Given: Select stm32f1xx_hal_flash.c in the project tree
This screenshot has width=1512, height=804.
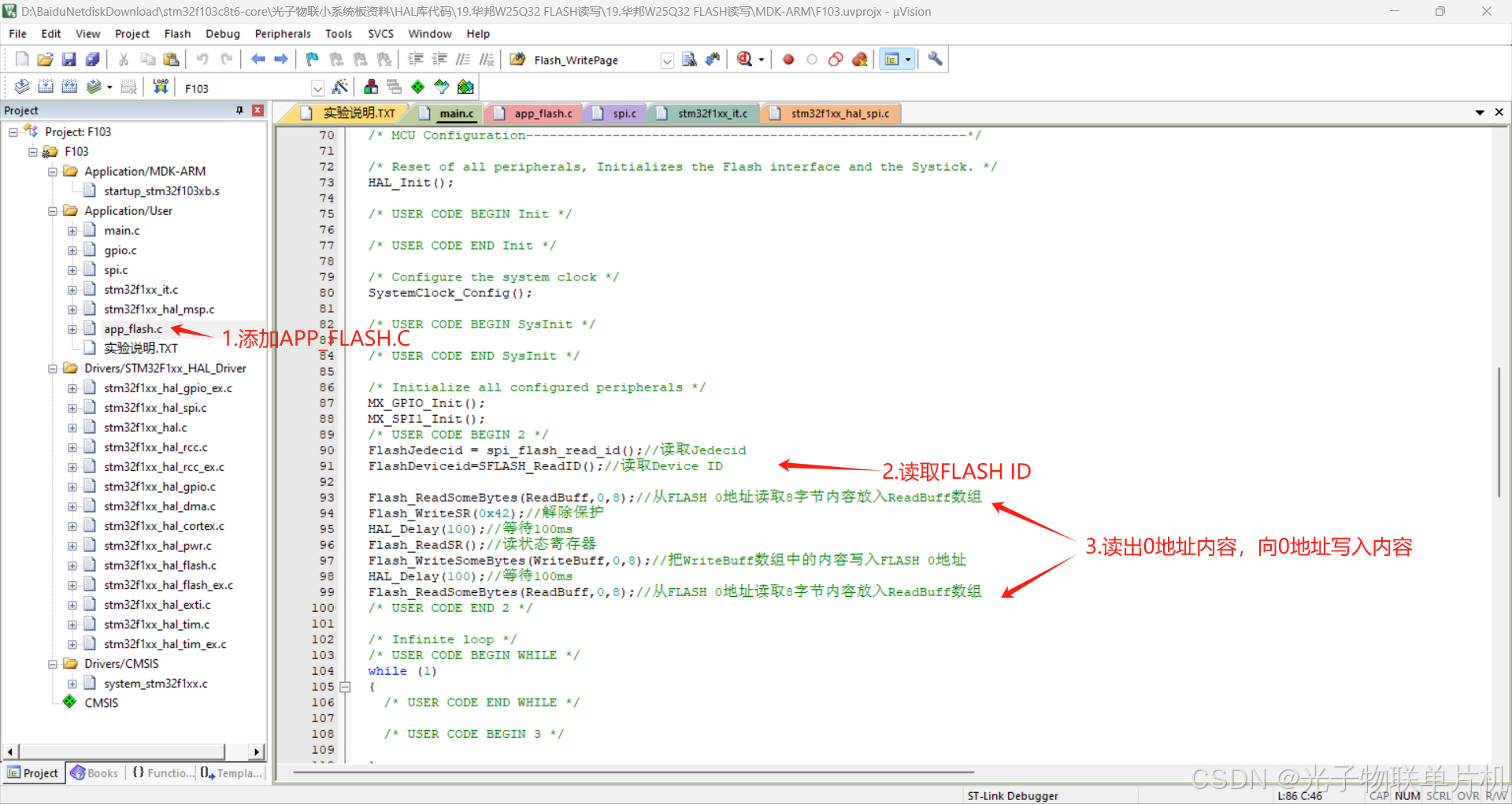Looking at the screenshot, I should [x=160, y=565].
